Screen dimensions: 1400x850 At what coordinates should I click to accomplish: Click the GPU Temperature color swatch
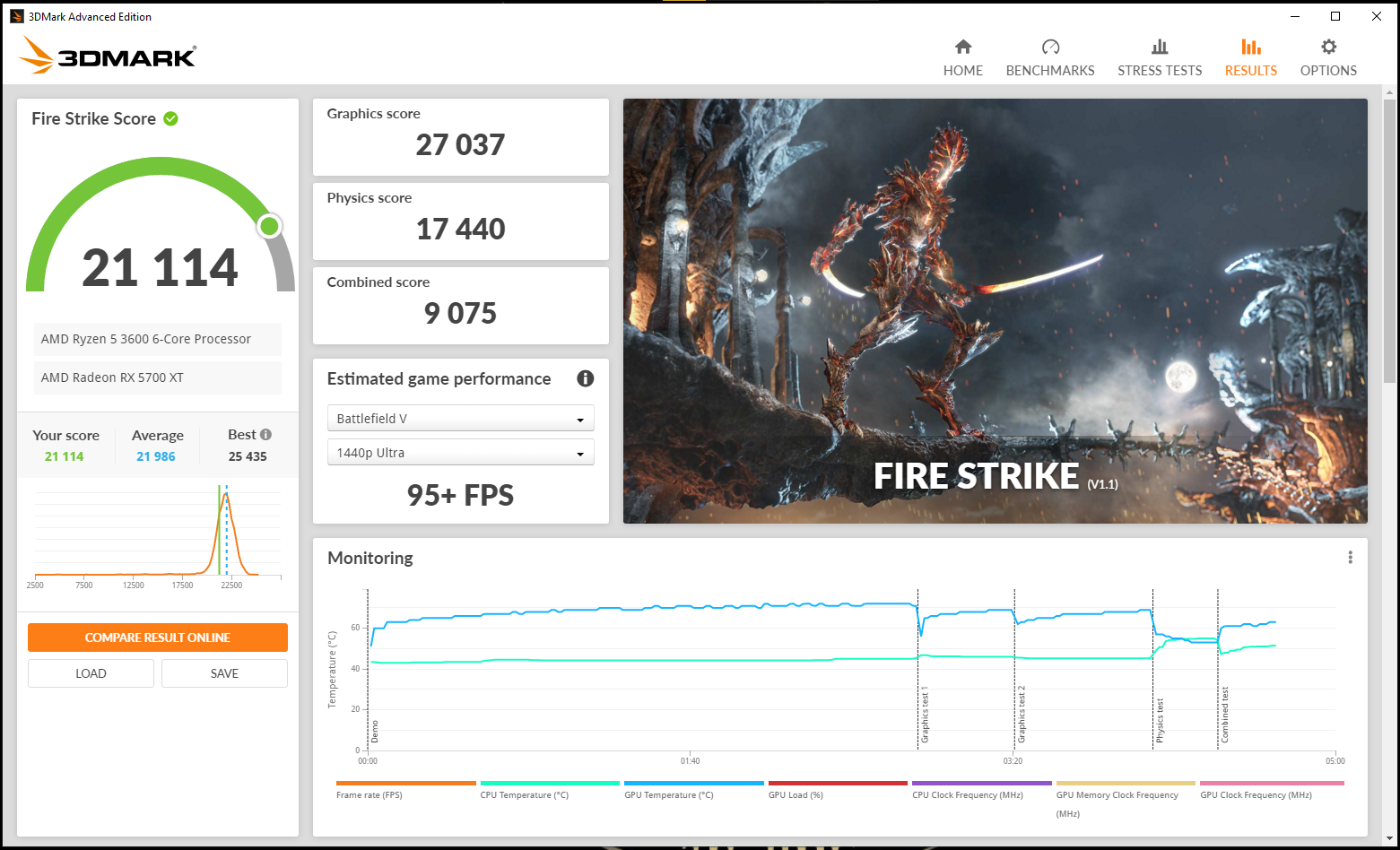[693, 783]
